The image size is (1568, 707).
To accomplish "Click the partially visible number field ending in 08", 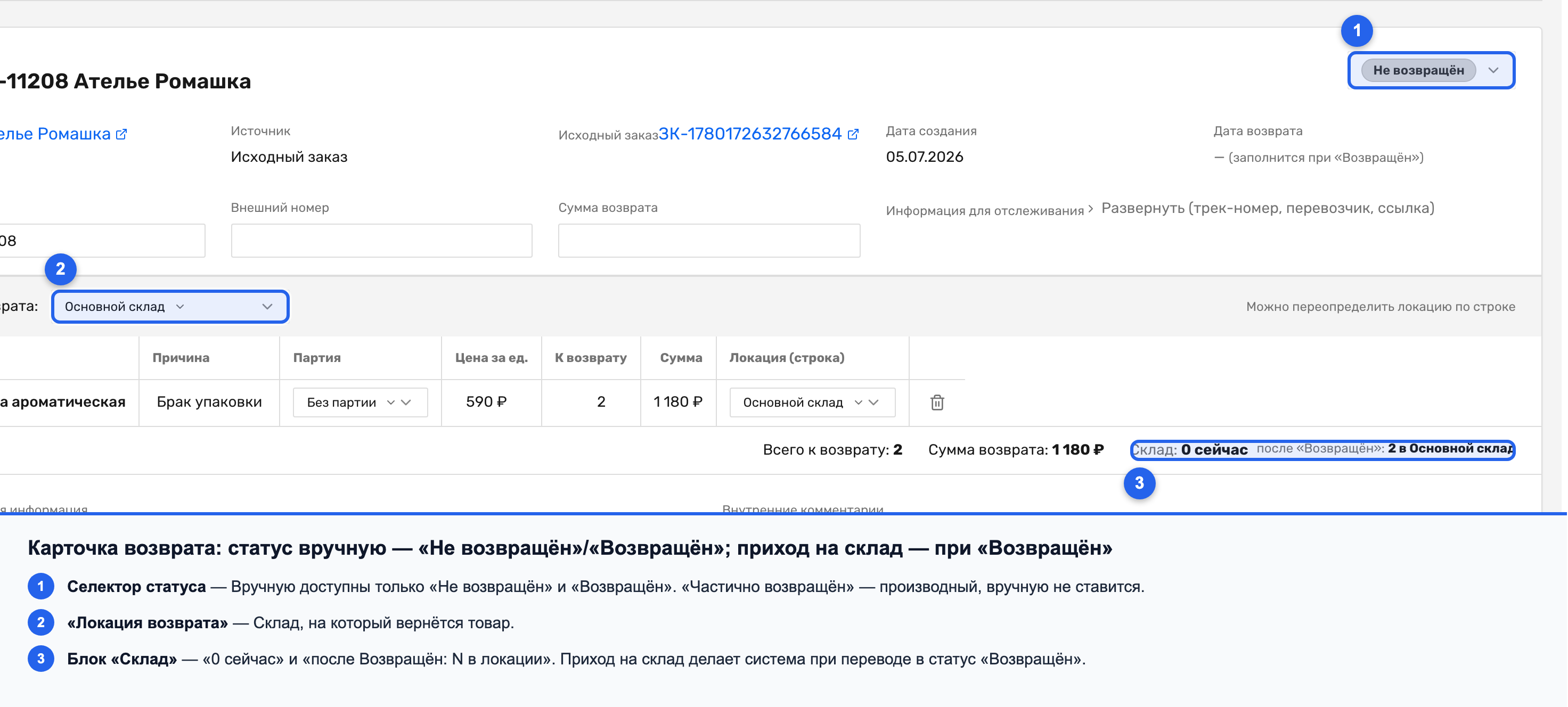I will pyautogui.click(x=102, y=240).
